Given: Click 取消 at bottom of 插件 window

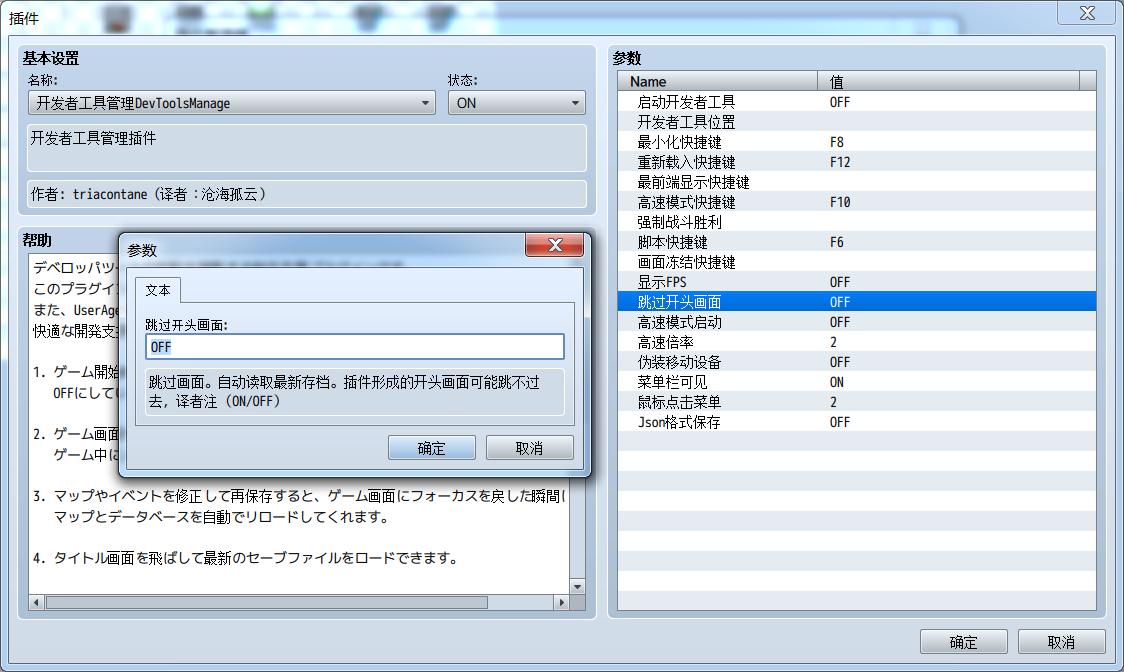Looking at the screenshot, I should coord(1061,642).
